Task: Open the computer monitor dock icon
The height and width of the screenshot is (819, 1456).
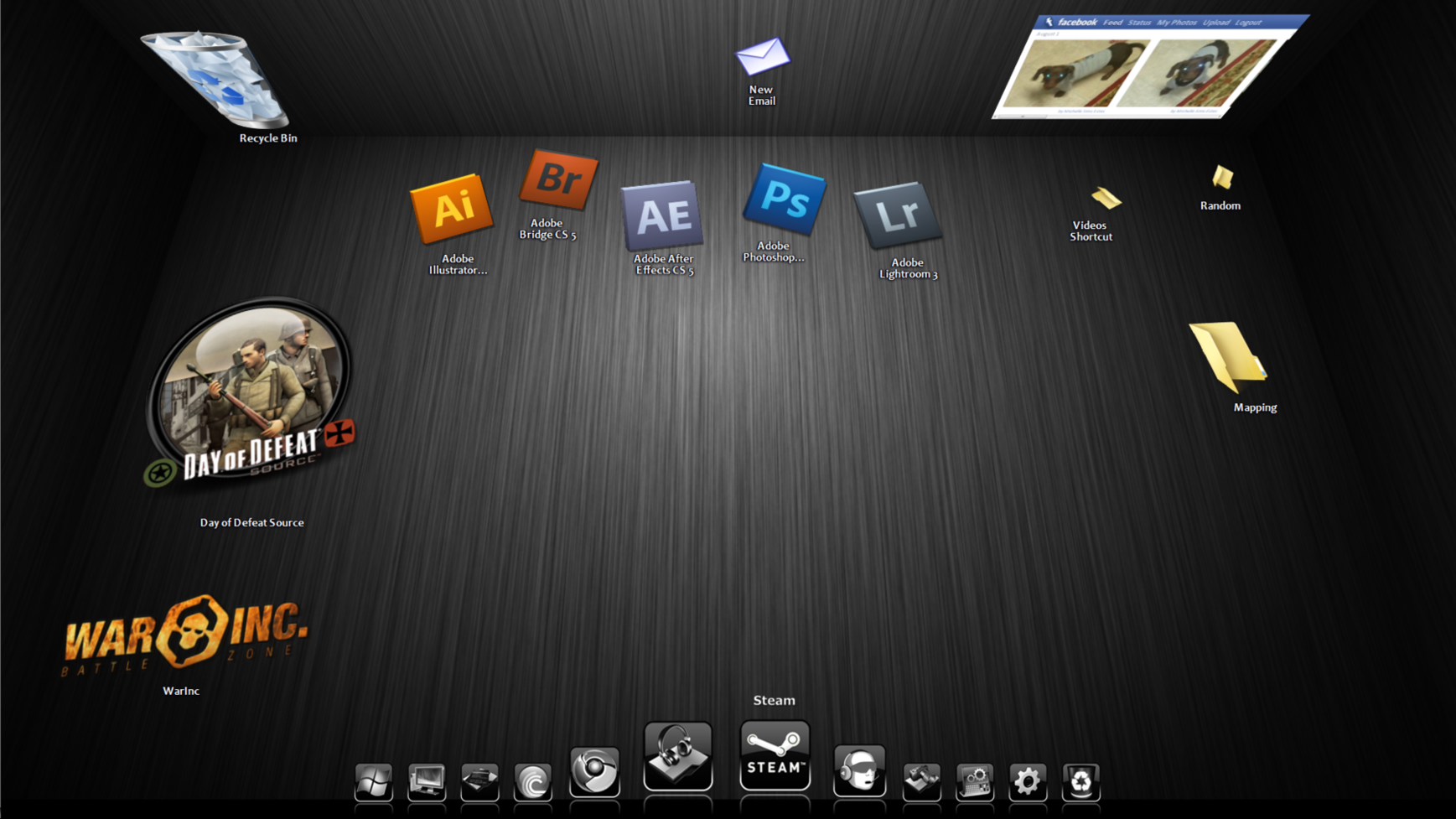Action: [x=427, y=782]
